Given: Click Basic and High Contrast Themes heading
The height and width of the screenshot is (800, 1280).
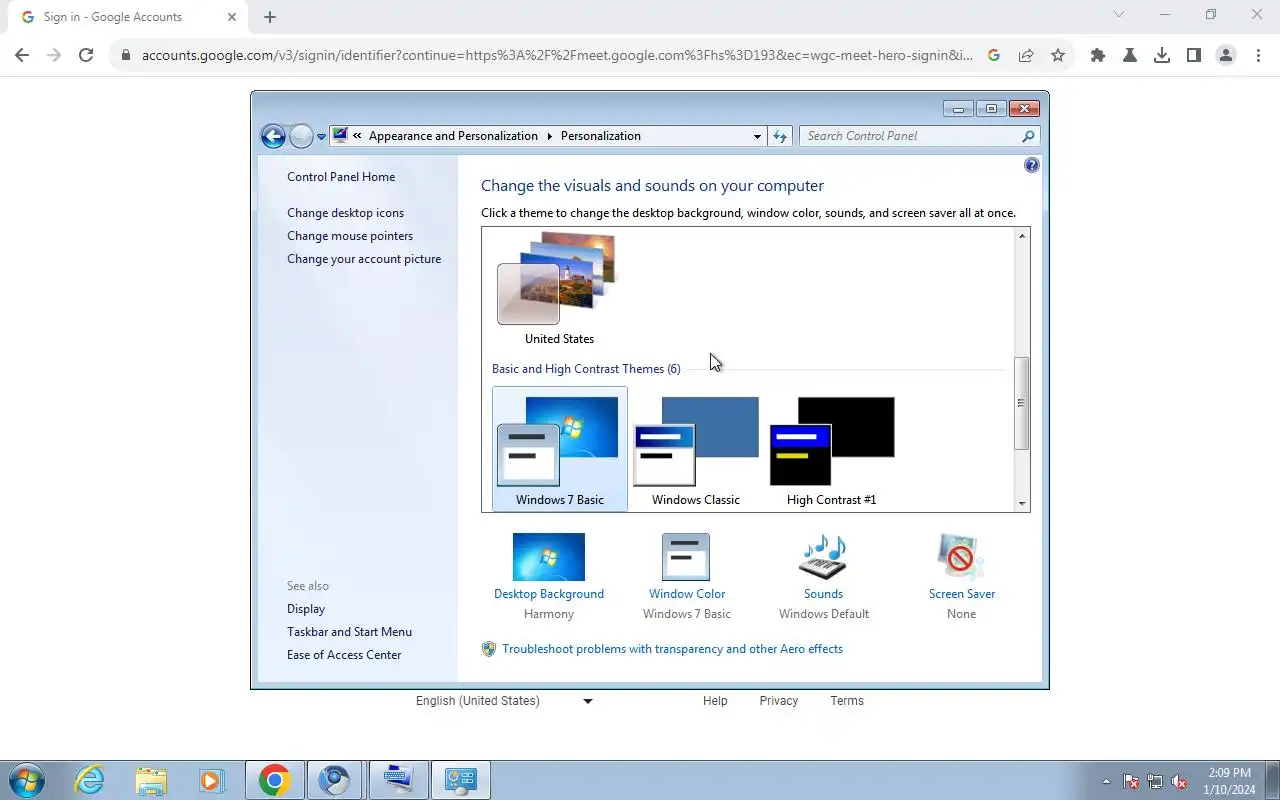Looking at the screenshot, I should pyautogui.click(x=586, y=369).
